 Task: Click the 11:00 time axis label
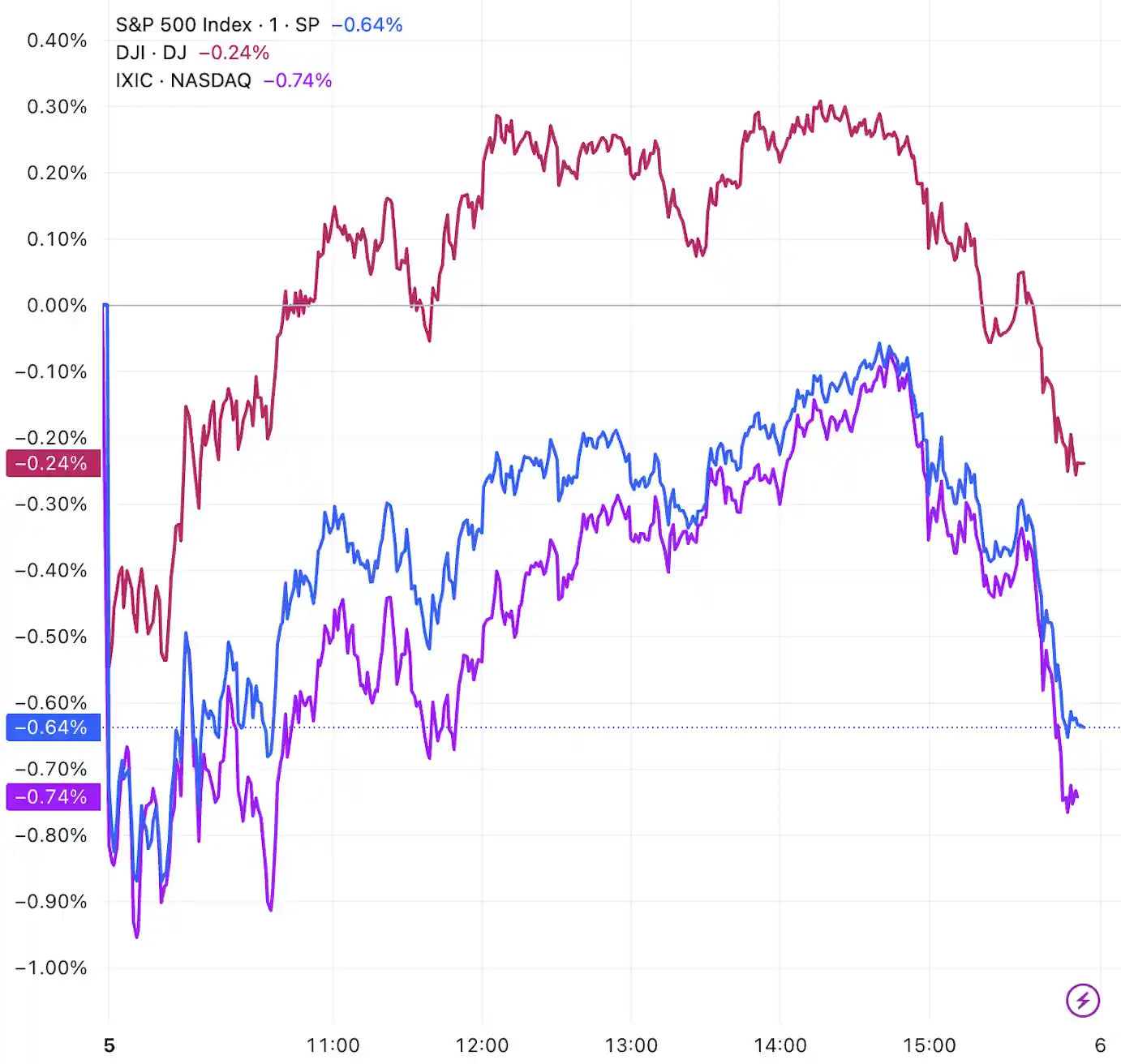tap(333, 1045)
